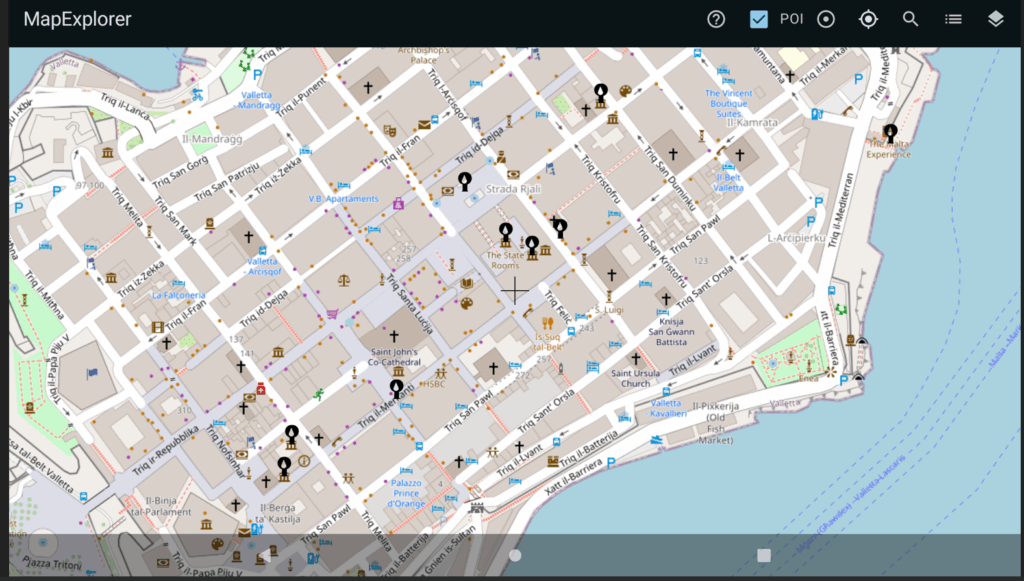Uncheck the POI checkbox
Image resolution: width=1024 pixels, height=581 pixels.
pyautogui.click(x=758, y=19)
